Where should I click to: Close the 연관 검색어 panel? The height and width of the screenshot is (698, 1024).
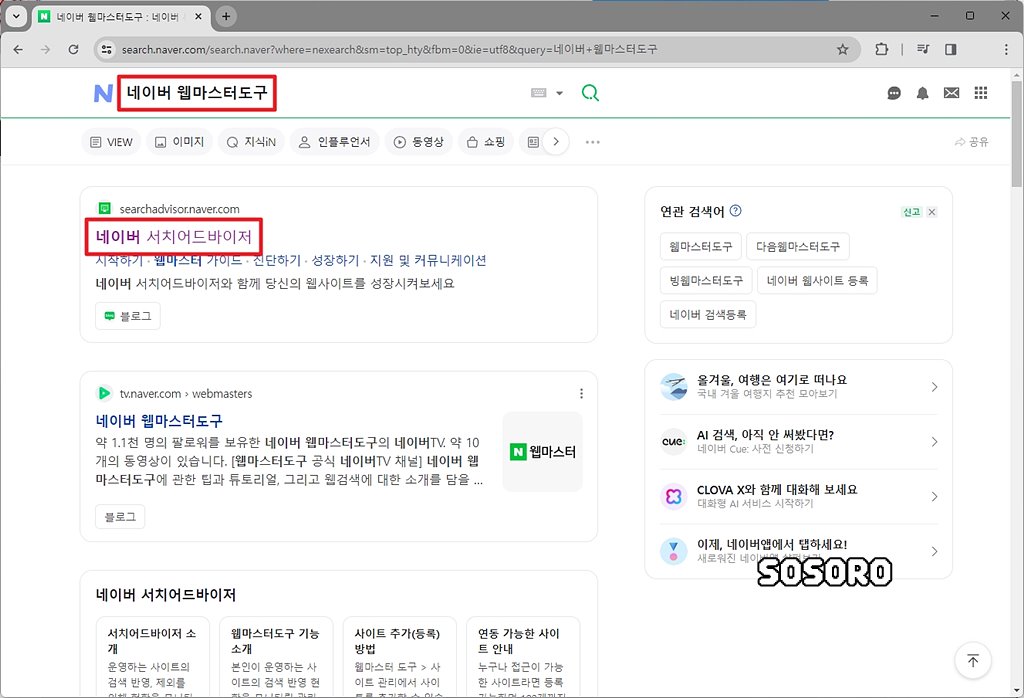(x=932, y=212)
